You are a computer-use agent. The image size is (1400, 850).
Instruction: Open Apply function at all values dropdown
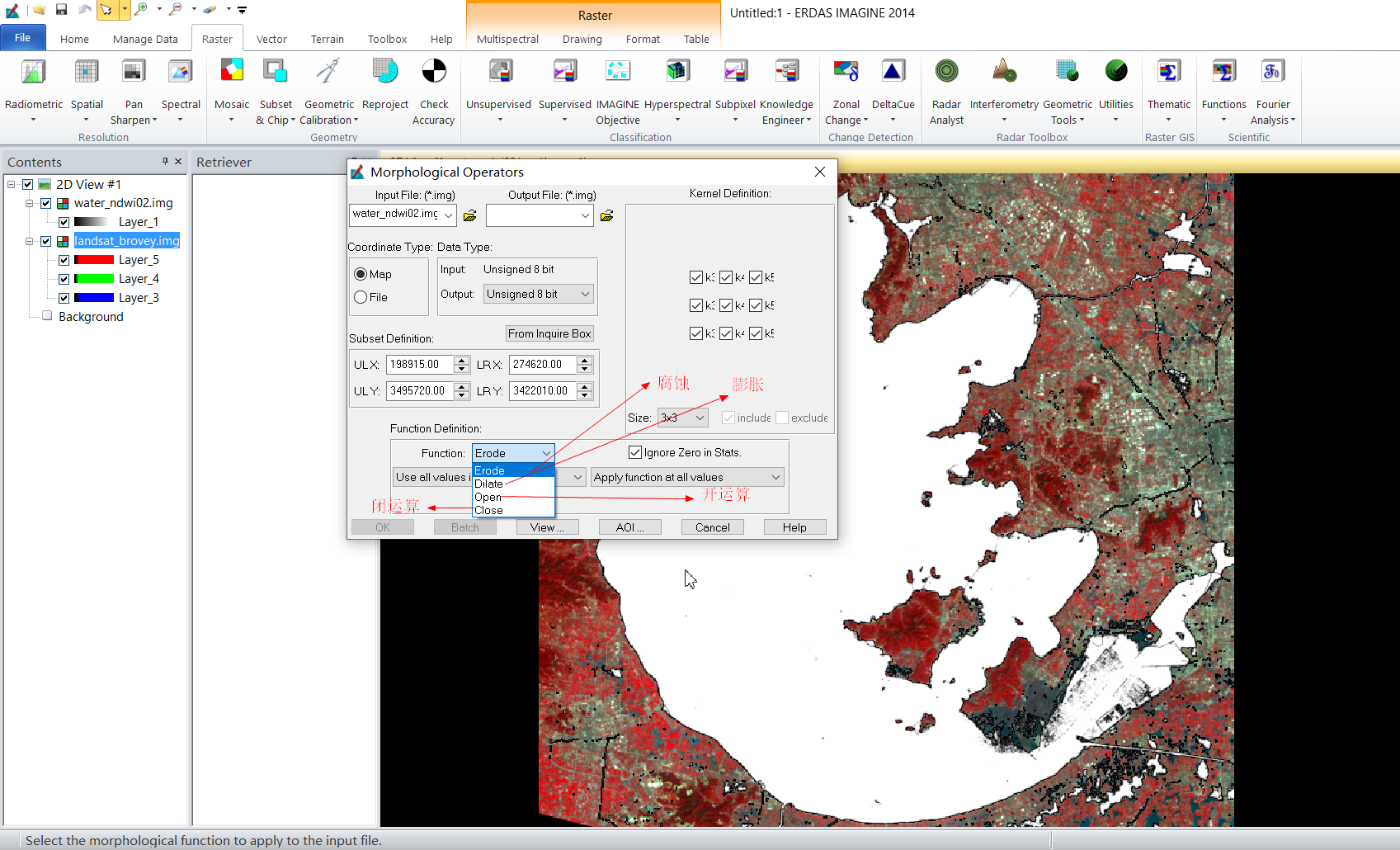point(686,477)
